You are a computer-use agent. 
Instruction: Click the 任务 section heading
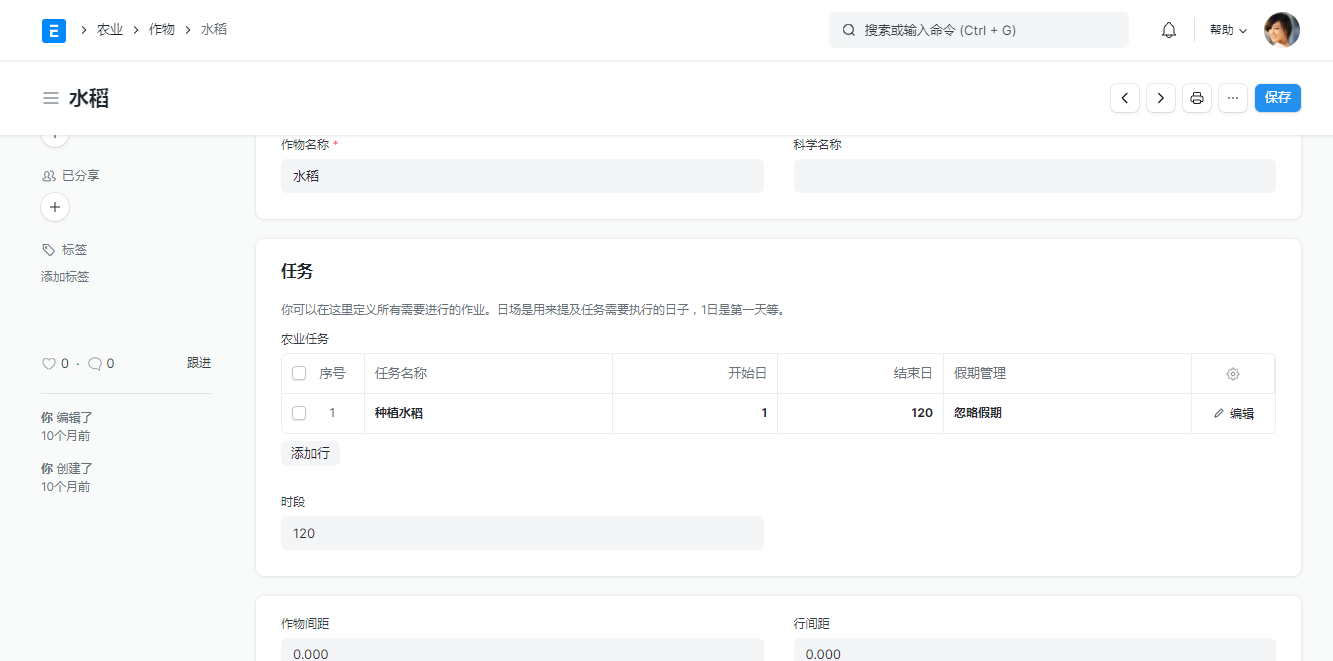point(297,271)
